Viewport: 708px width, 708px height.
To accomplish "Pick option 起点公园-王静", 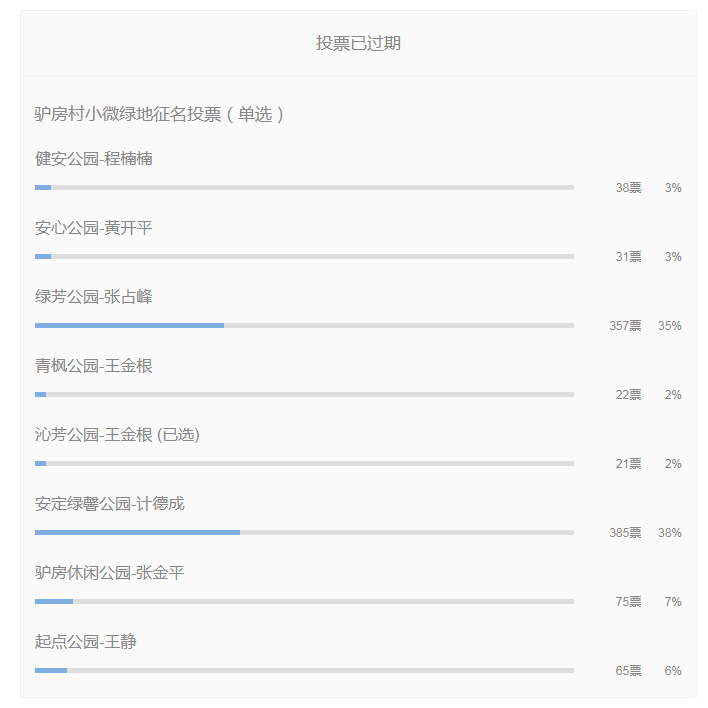I will (x=85, y=642).
